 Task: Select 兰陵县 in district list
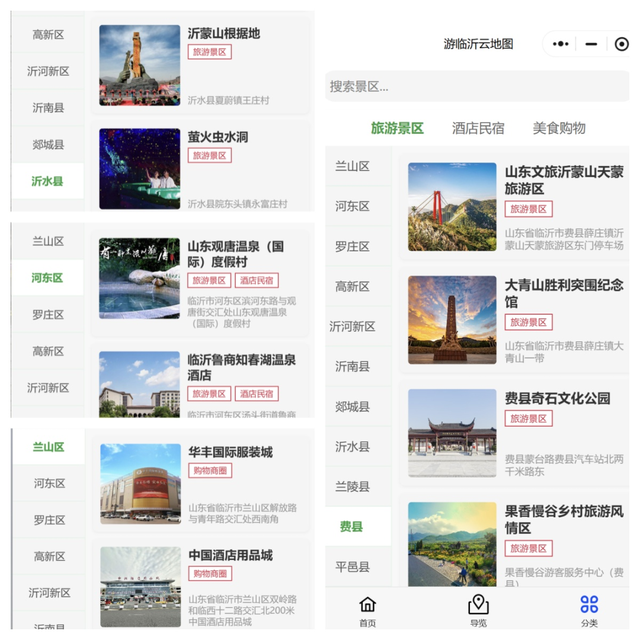click(x=352, y=486)
